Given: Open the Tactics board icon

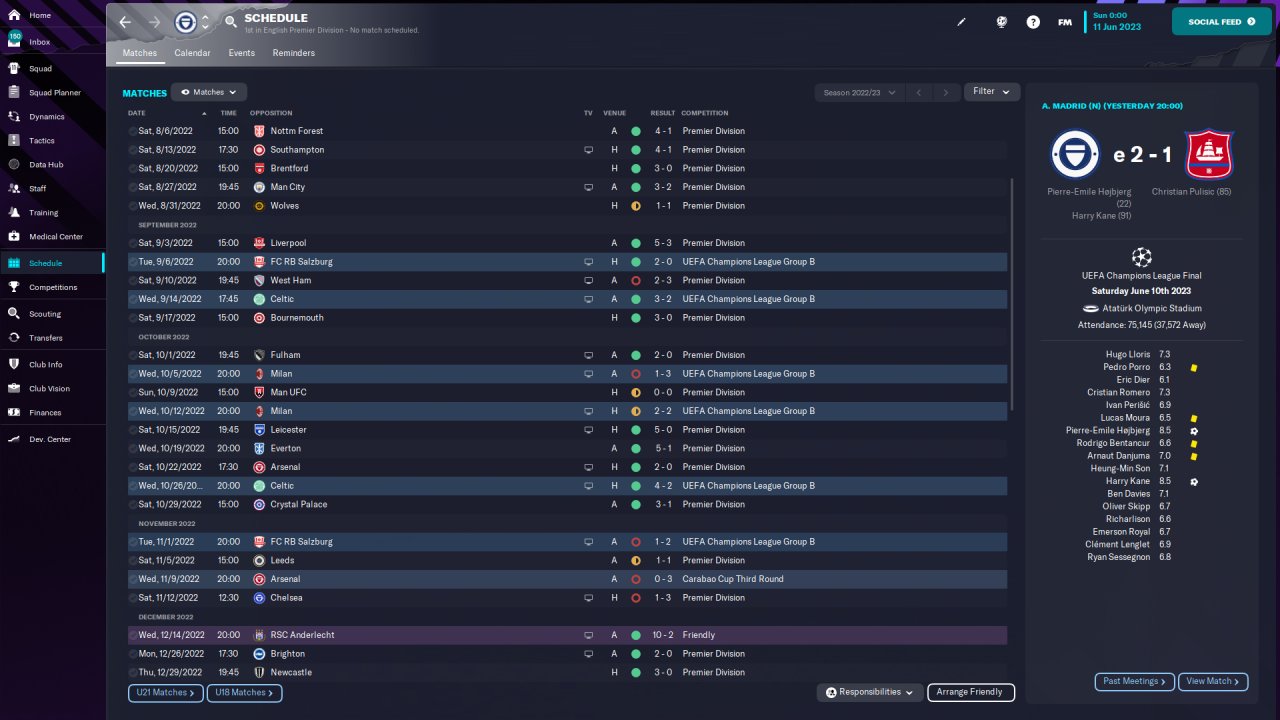Looking at the screenshot, I should point(14,141).
